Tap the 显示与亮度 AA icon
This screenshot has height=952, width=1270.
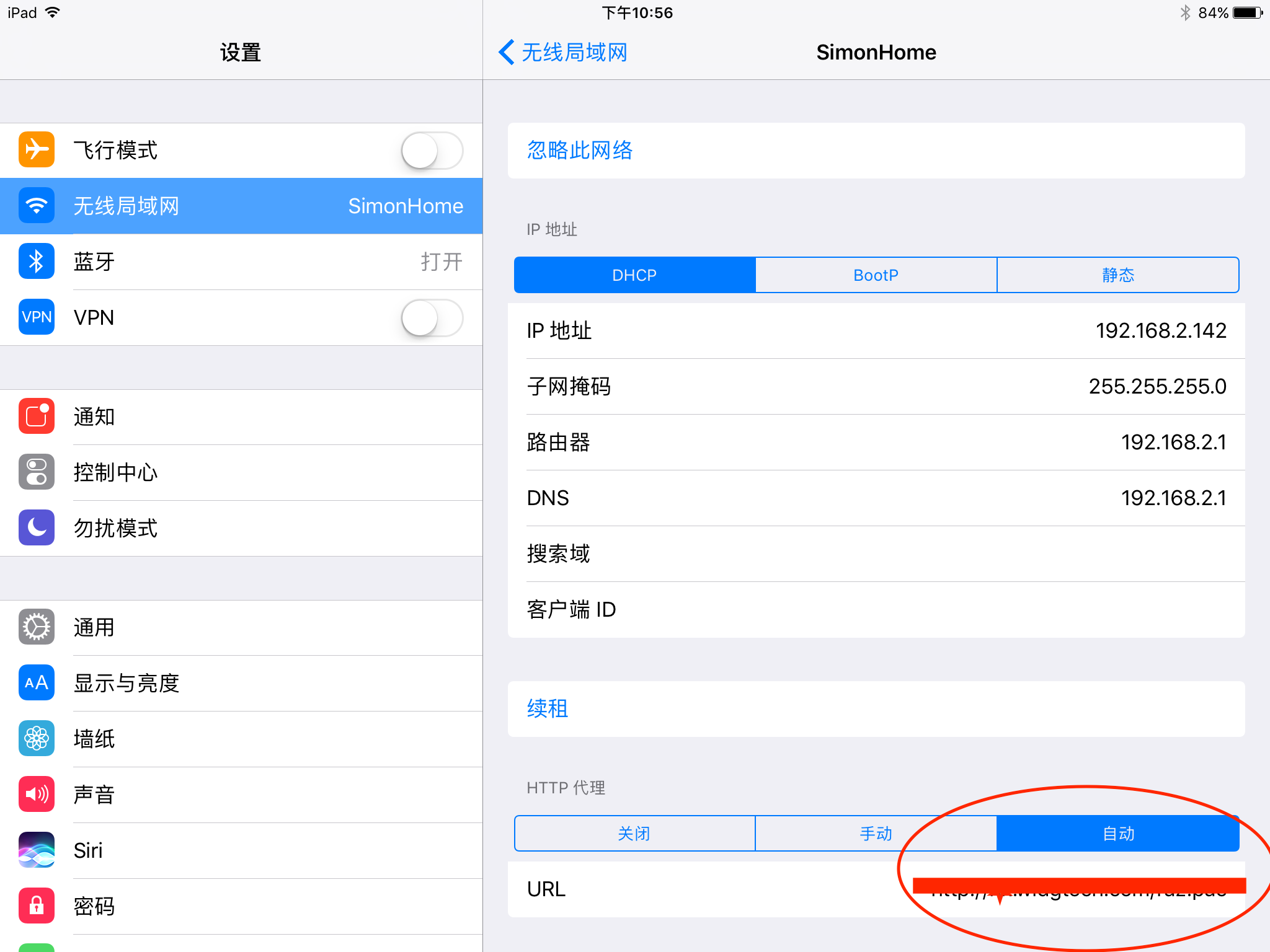[x=37, y=683]
